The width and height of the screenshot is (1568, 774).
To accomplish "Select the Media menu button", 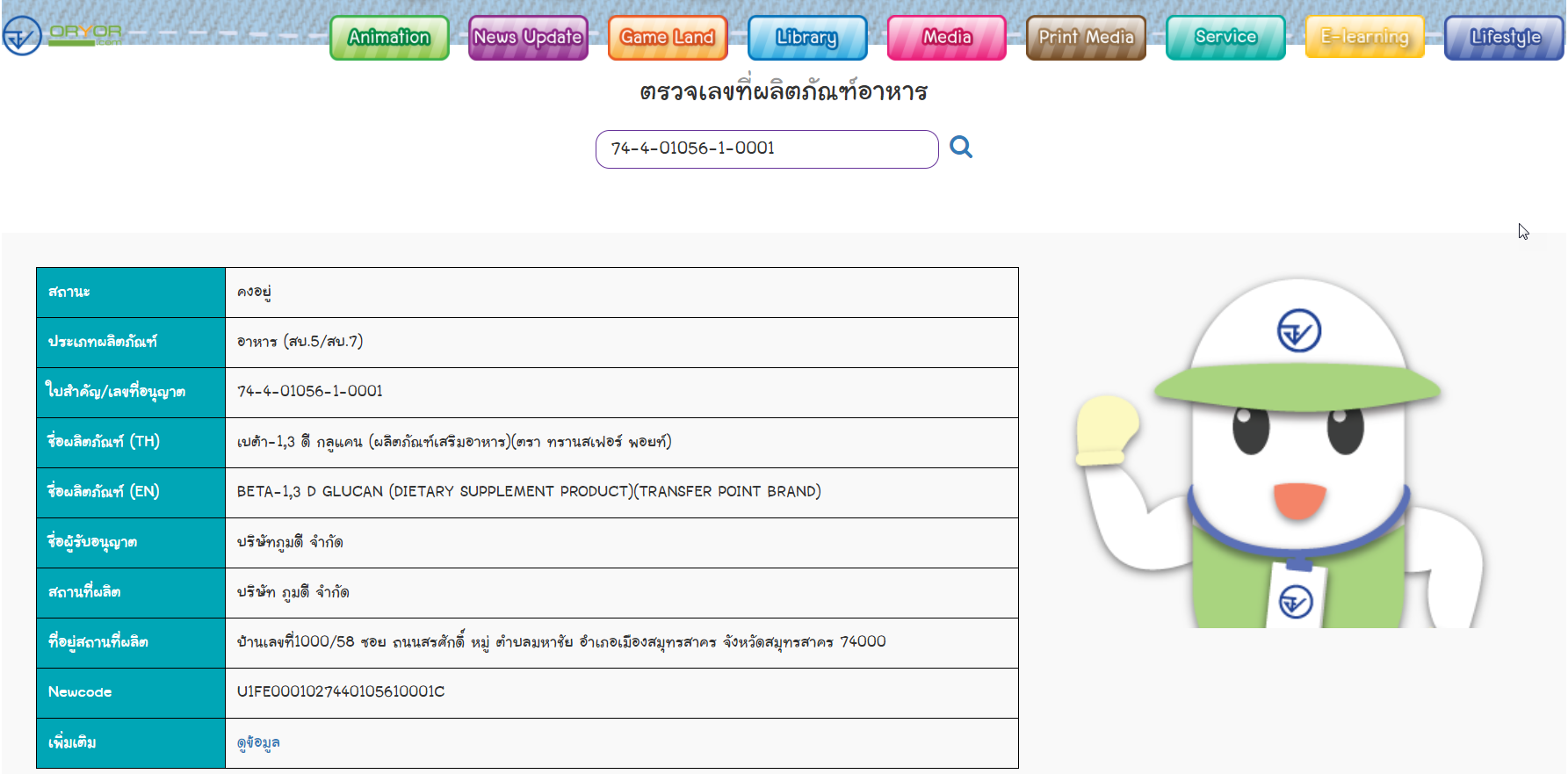I will (947, 38).
